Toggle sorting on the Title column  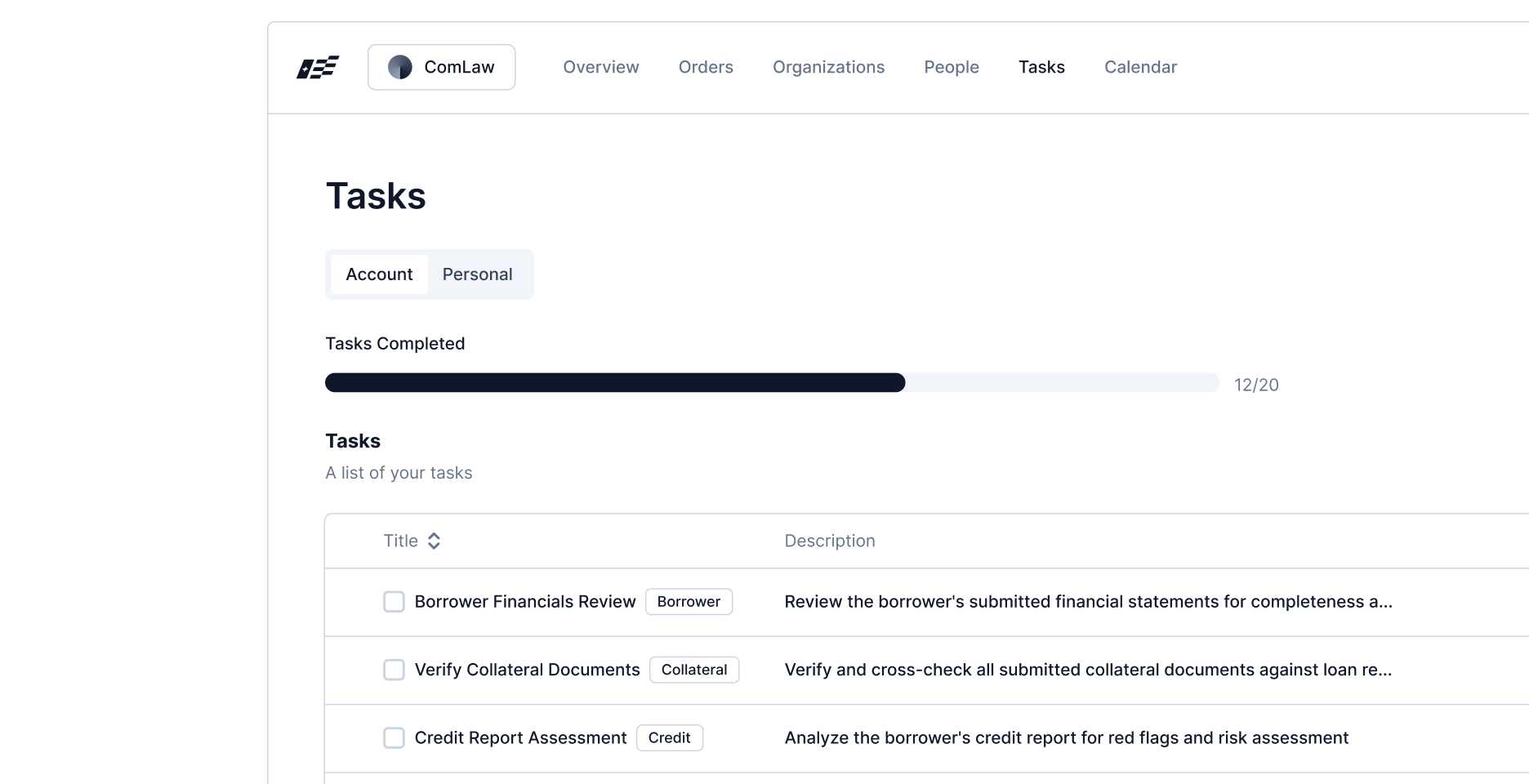coord(435,541)
